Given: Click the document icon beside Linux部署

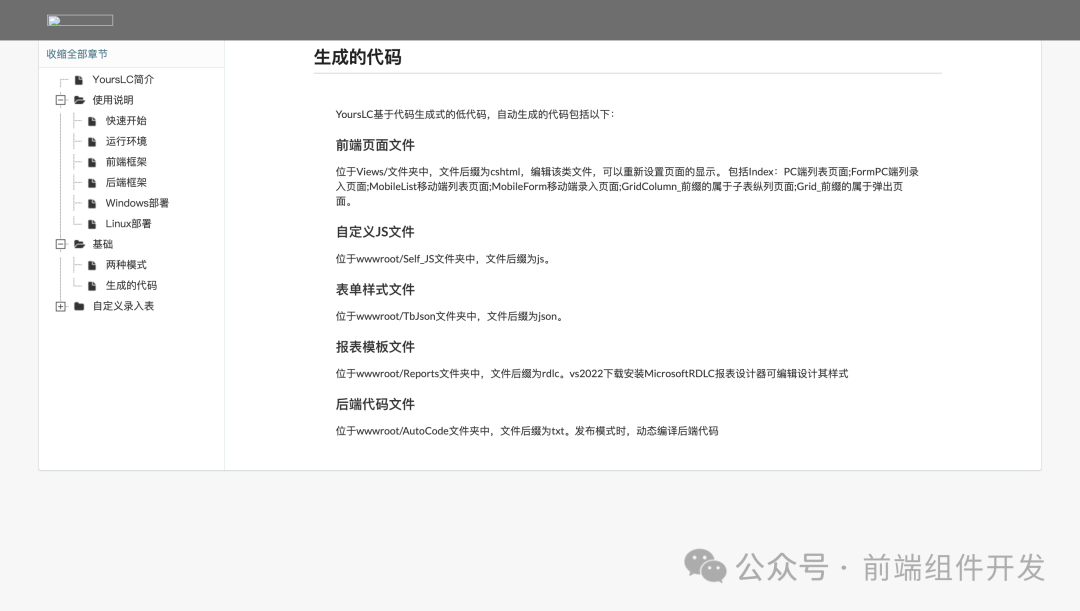Looking at the screenshot, I should pos(92,223).
